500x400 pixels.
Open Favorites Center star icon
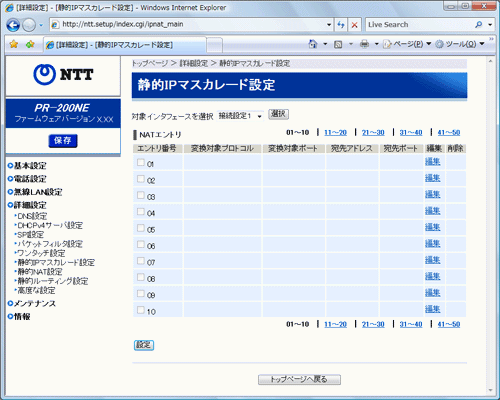14,44
